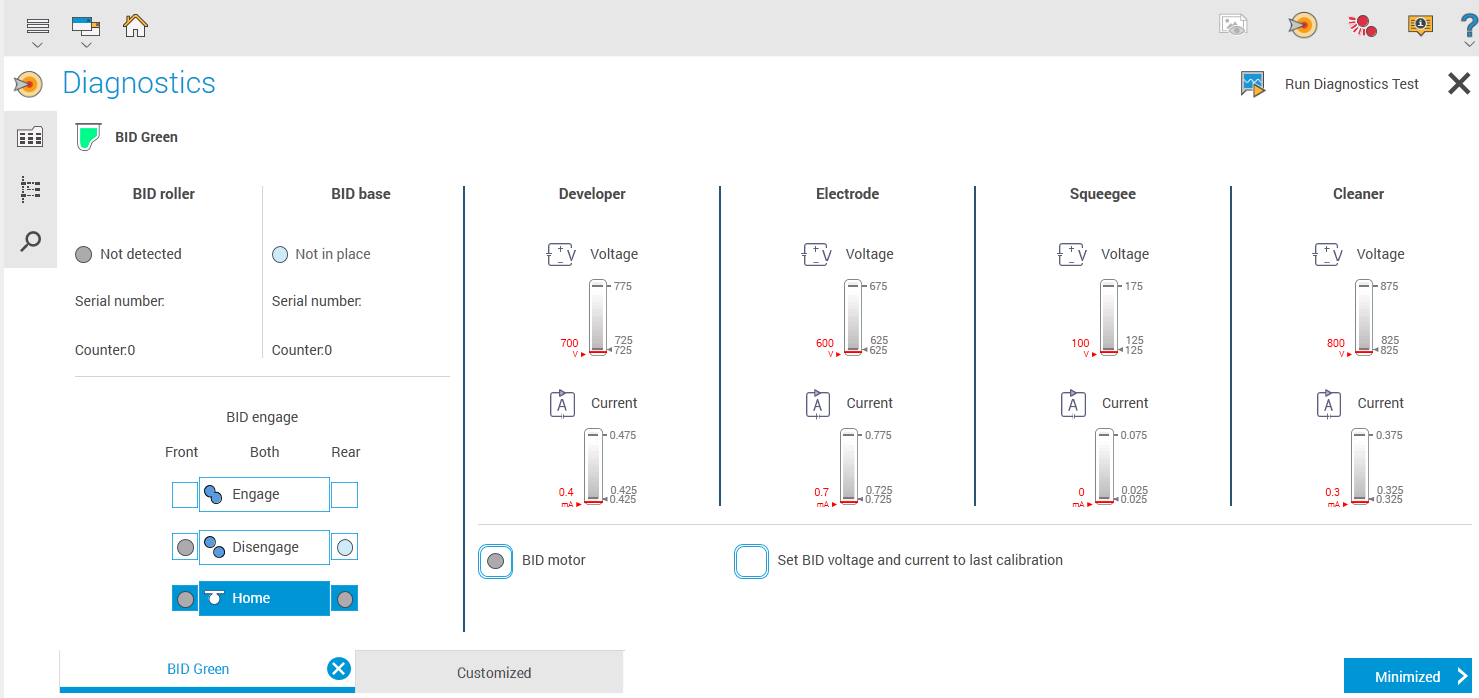This screenshot has height=698, width=1479.
Task: Select the list view sidebar icon
Action: pyautogui.click(x=30, y=189)
